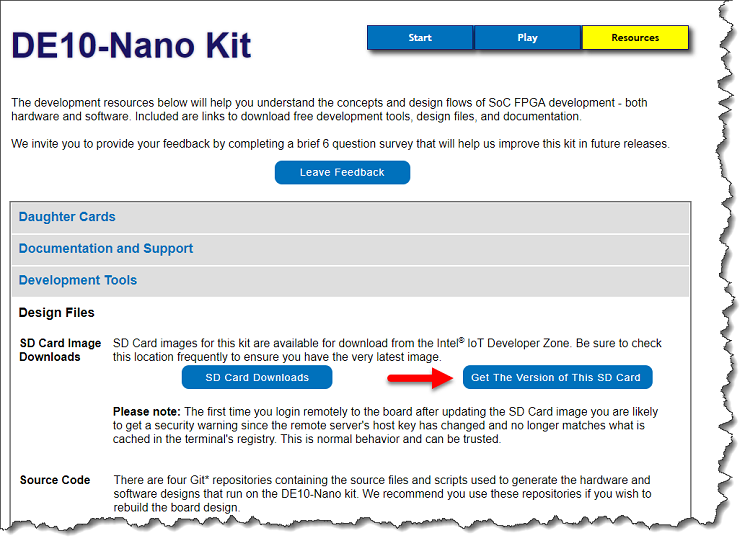This screenshot has width=750, height=546.
Task: Click the Leave Feedback button
Action: click(x=342, y=173)
